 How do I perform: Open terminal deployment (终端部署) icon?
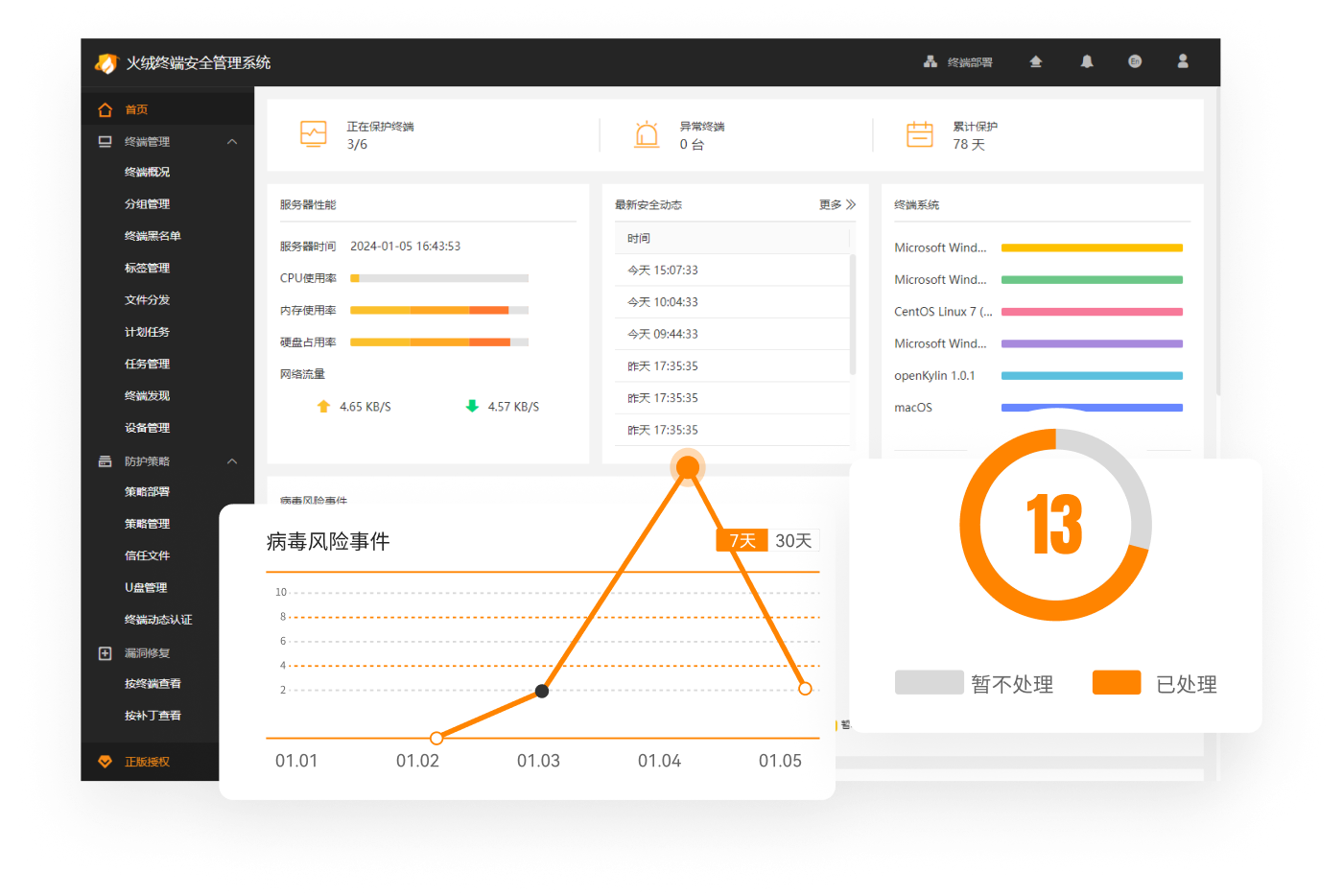(930, 61)
